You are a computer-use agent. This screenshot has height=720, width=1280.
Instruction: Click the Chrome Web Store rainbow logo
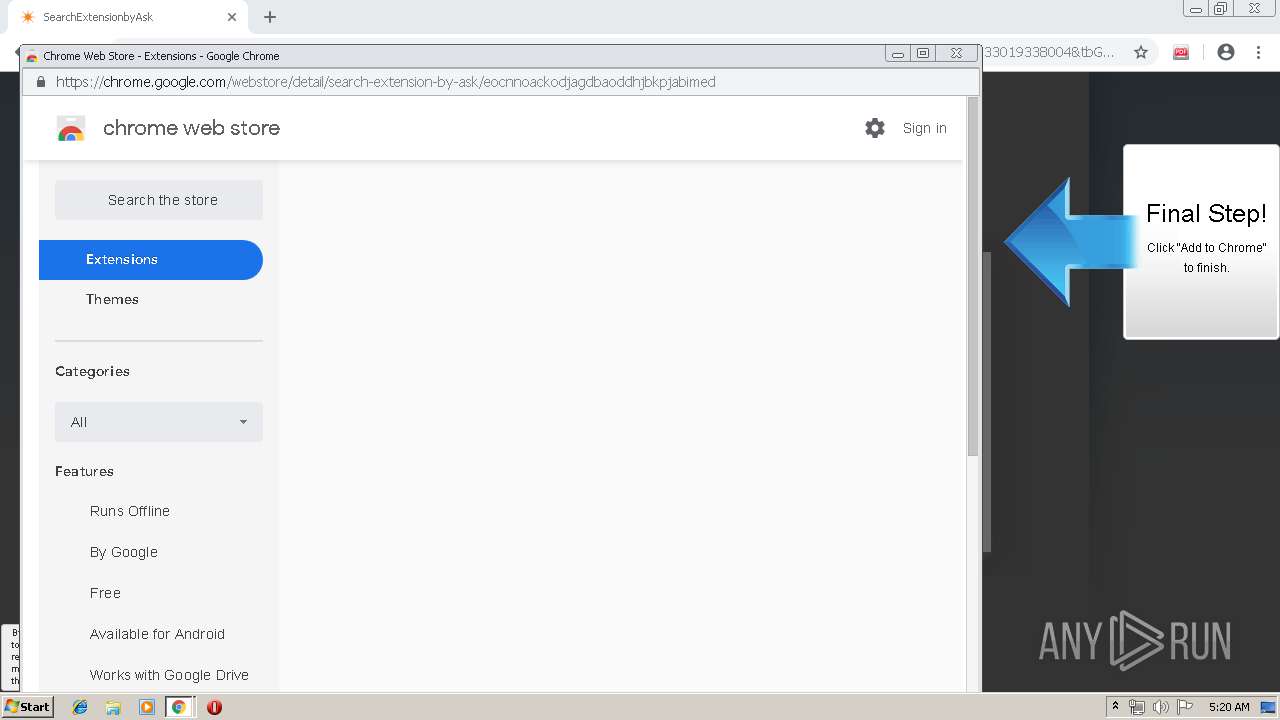71,128
